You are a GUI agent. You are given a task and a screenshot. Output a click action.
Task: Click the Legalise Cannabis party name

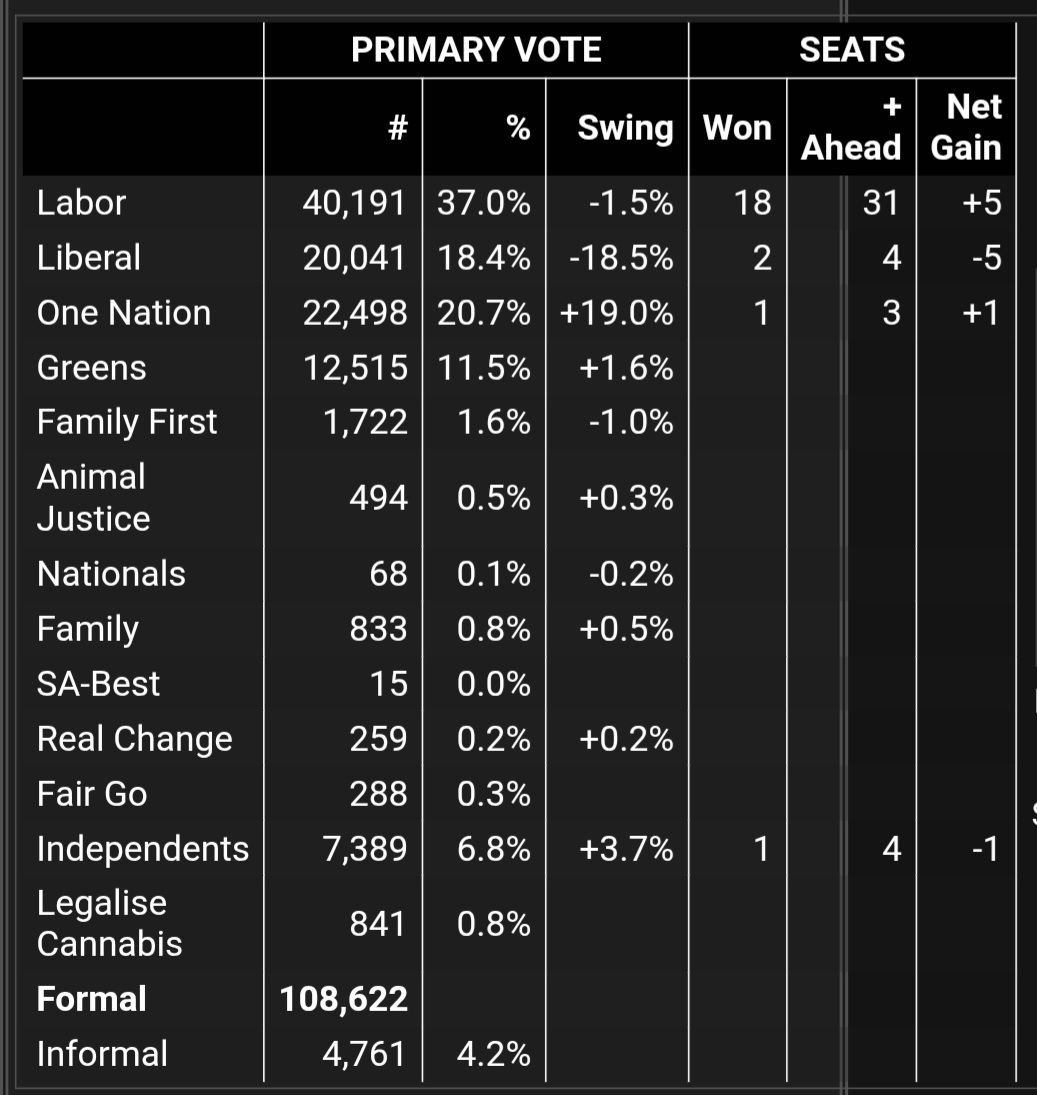point(110,923)
